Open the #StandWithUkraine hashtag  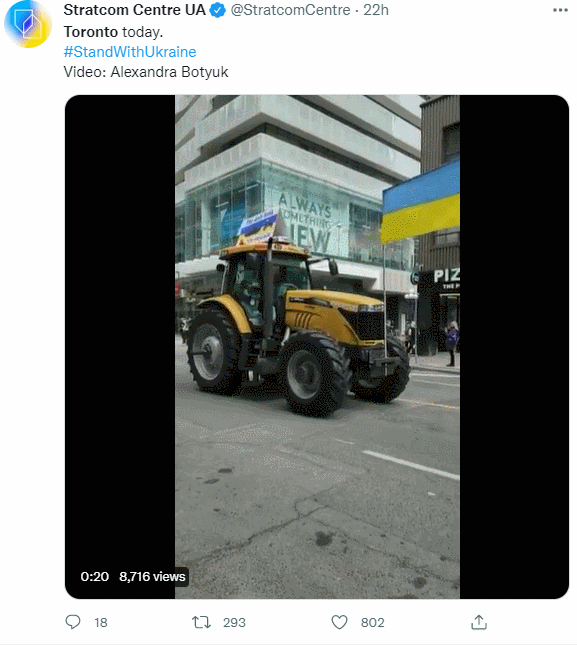[130, 52]
